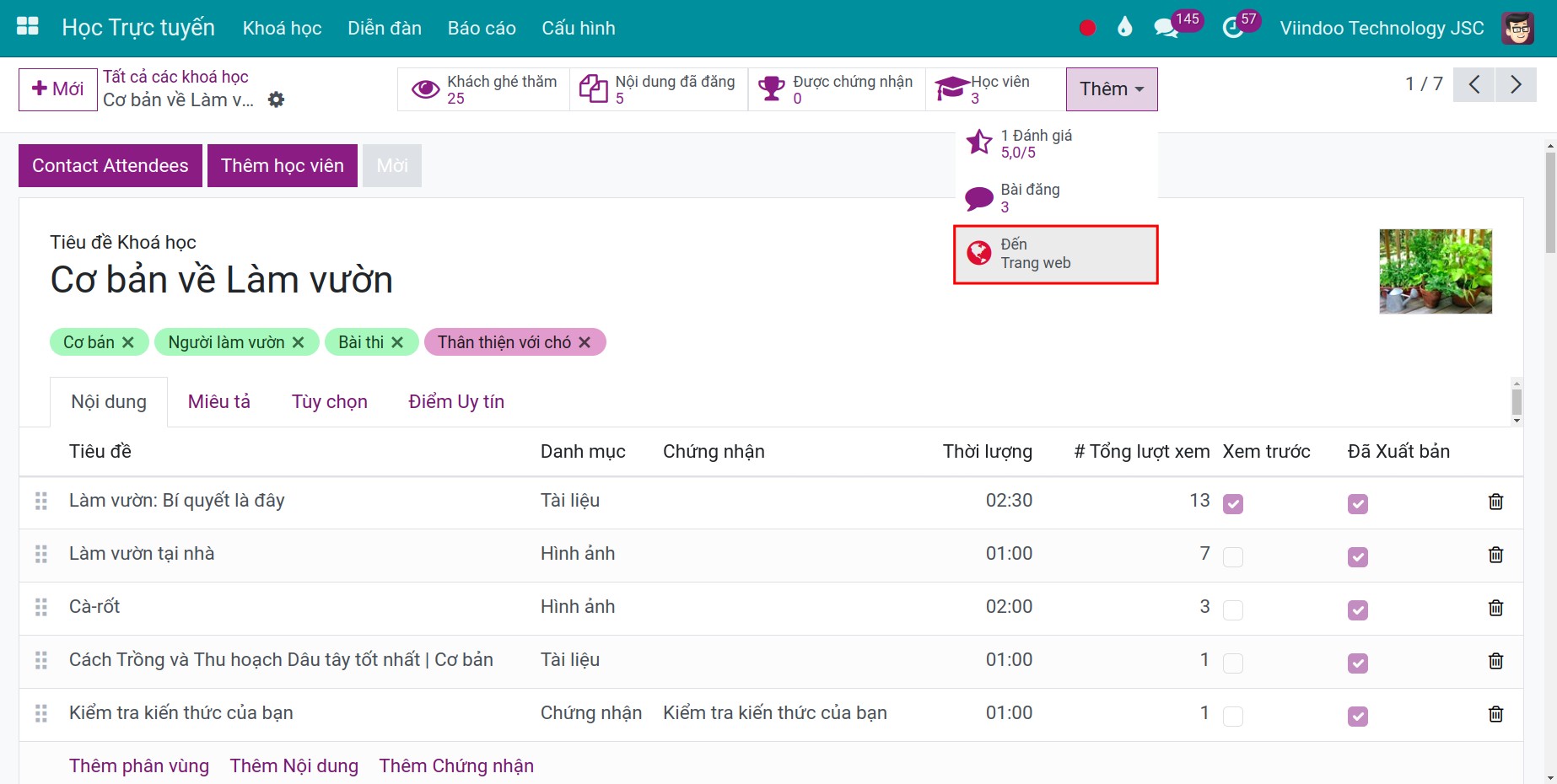Toggle Xem trước for Làm vườn: Bí quyết là đây
The width and height of the screenshot is (1557, 784).
coord(1233,504)
